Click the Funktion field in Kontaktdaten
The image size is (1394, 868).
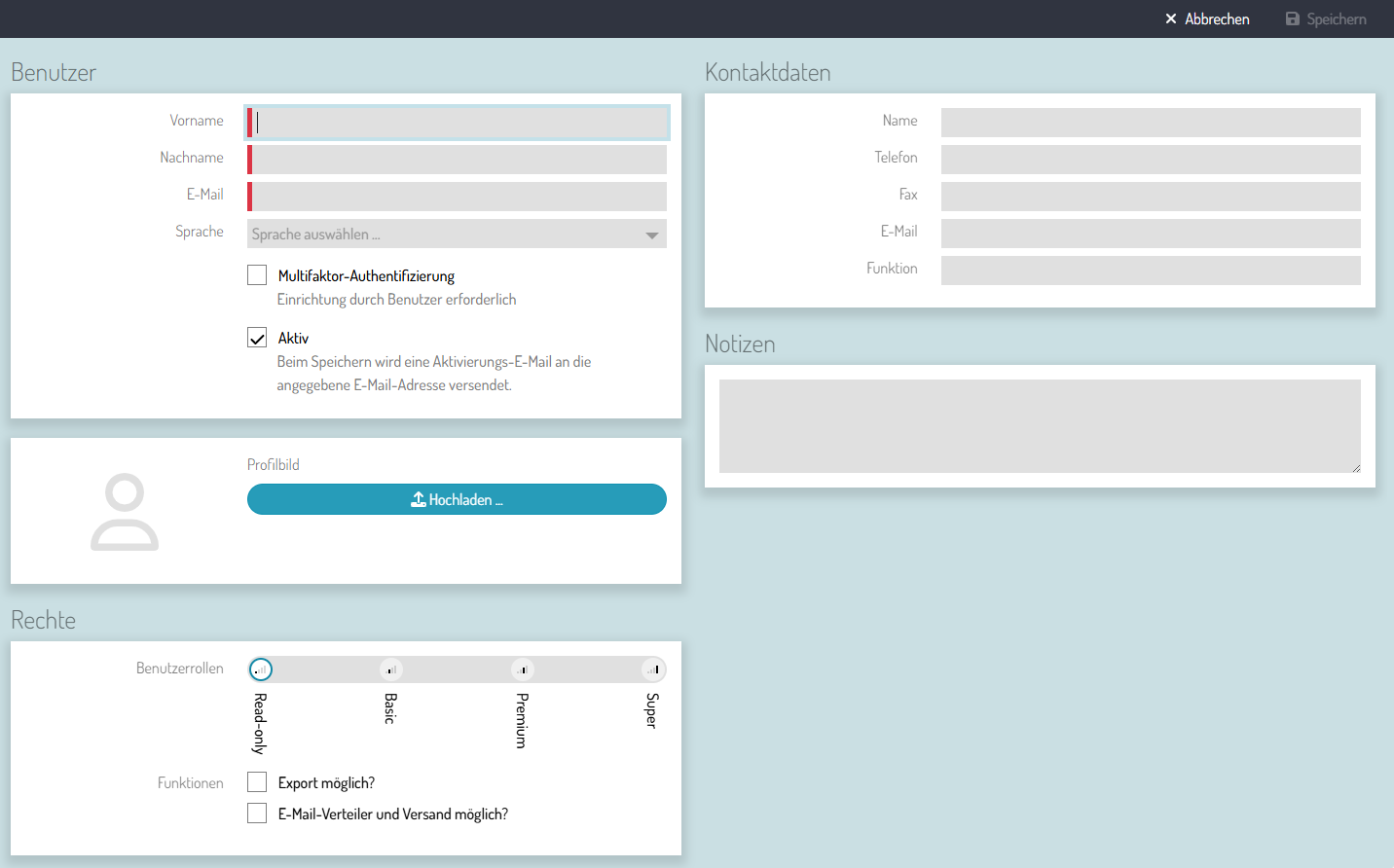[1150, 271]
